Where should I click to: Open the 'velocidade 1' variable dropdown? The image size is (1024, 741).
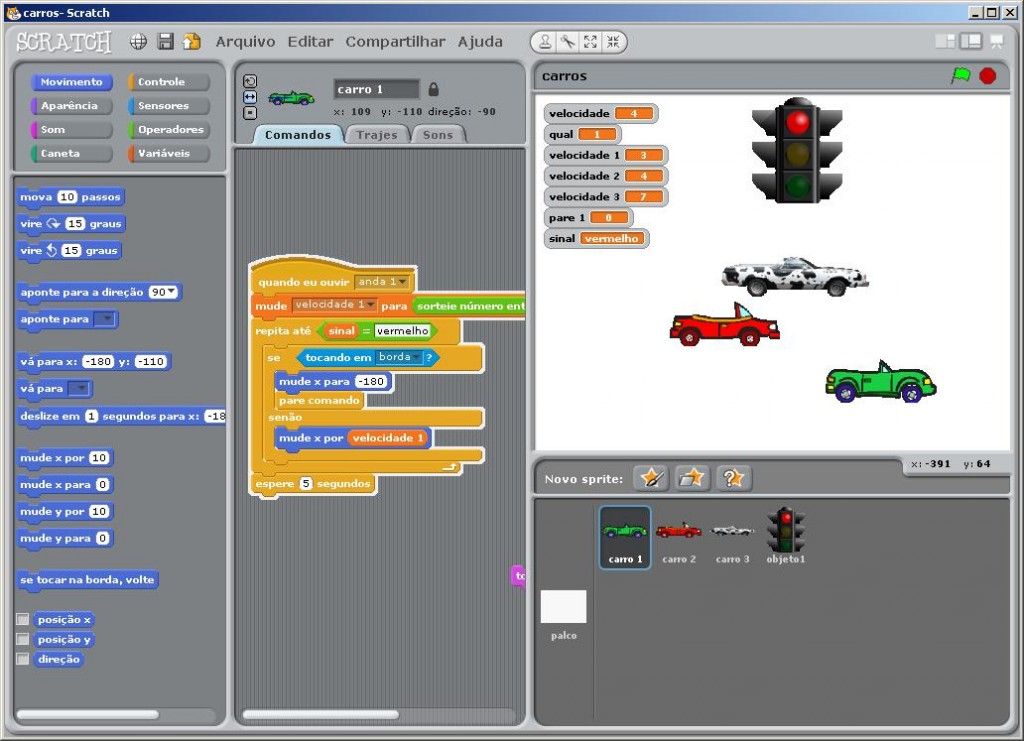tap(370, 305)
